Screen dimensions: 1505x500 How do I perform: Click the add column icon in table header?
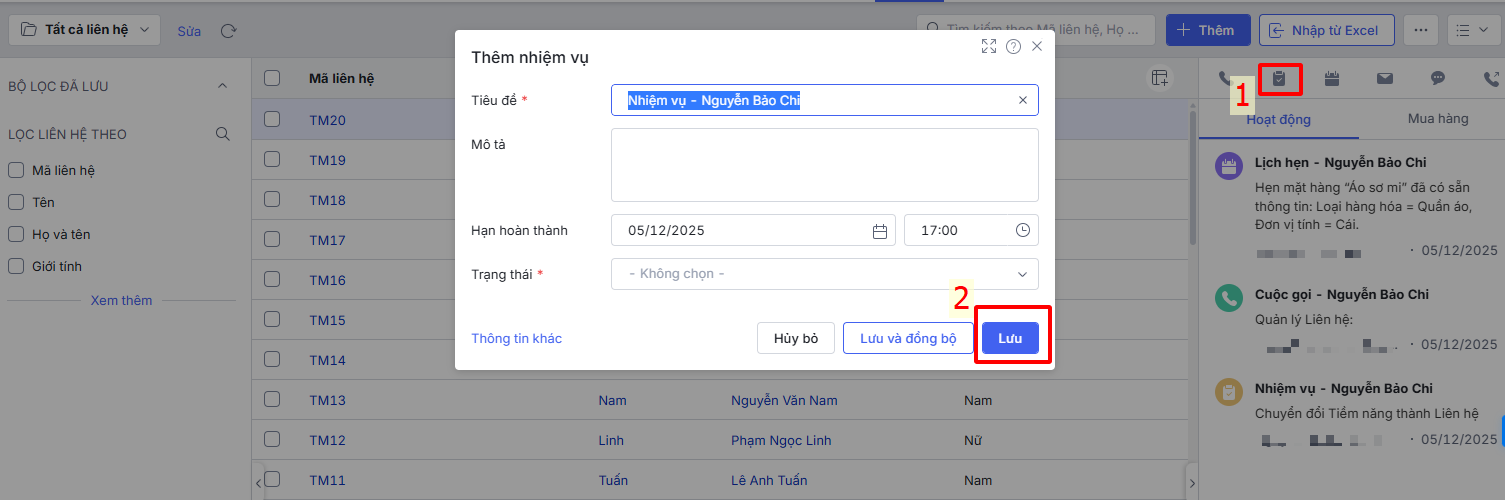click(1159, 79)
